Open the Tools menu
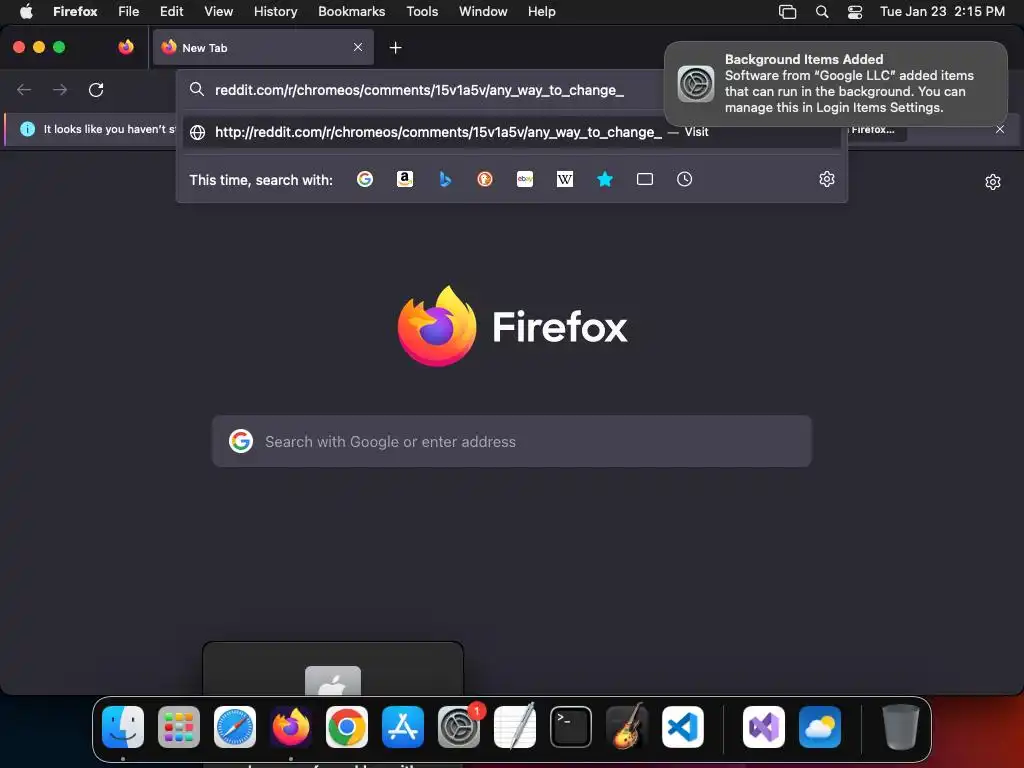This screenshot has width=1024, height=768. 422,11
